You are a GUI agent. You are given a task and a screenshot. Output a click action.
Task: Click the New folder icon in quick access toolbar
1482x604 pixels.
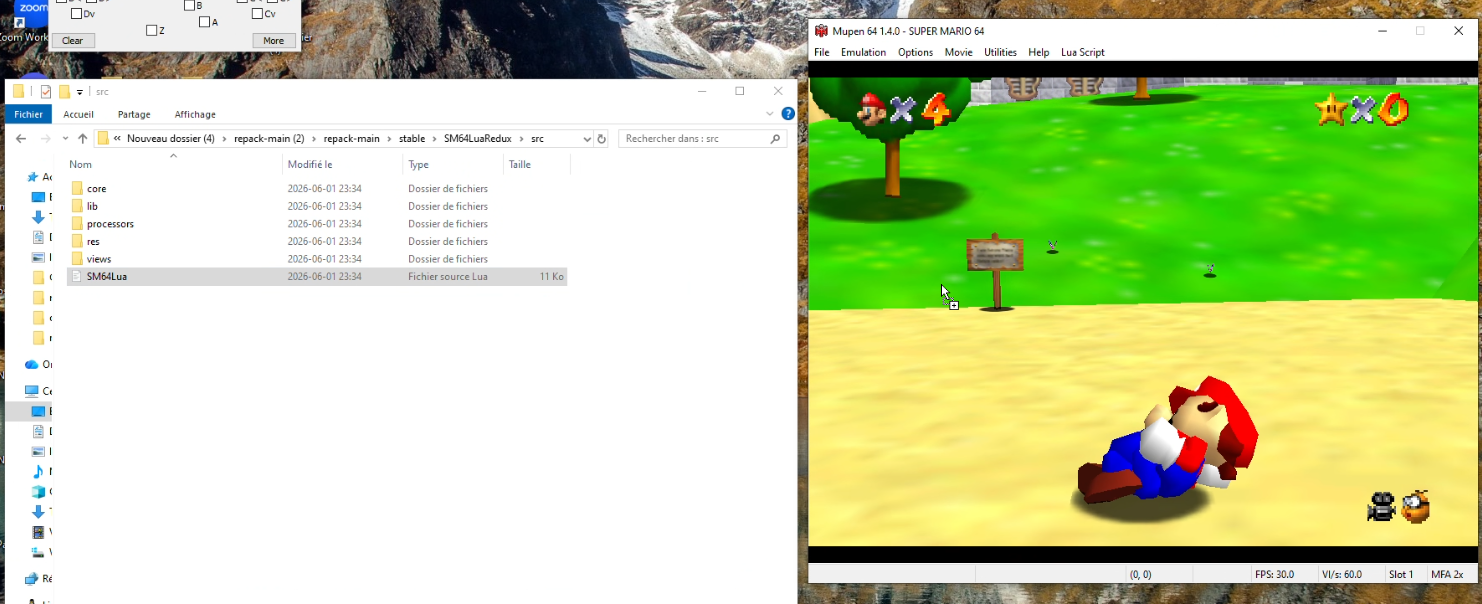click(x=64, y=91)
